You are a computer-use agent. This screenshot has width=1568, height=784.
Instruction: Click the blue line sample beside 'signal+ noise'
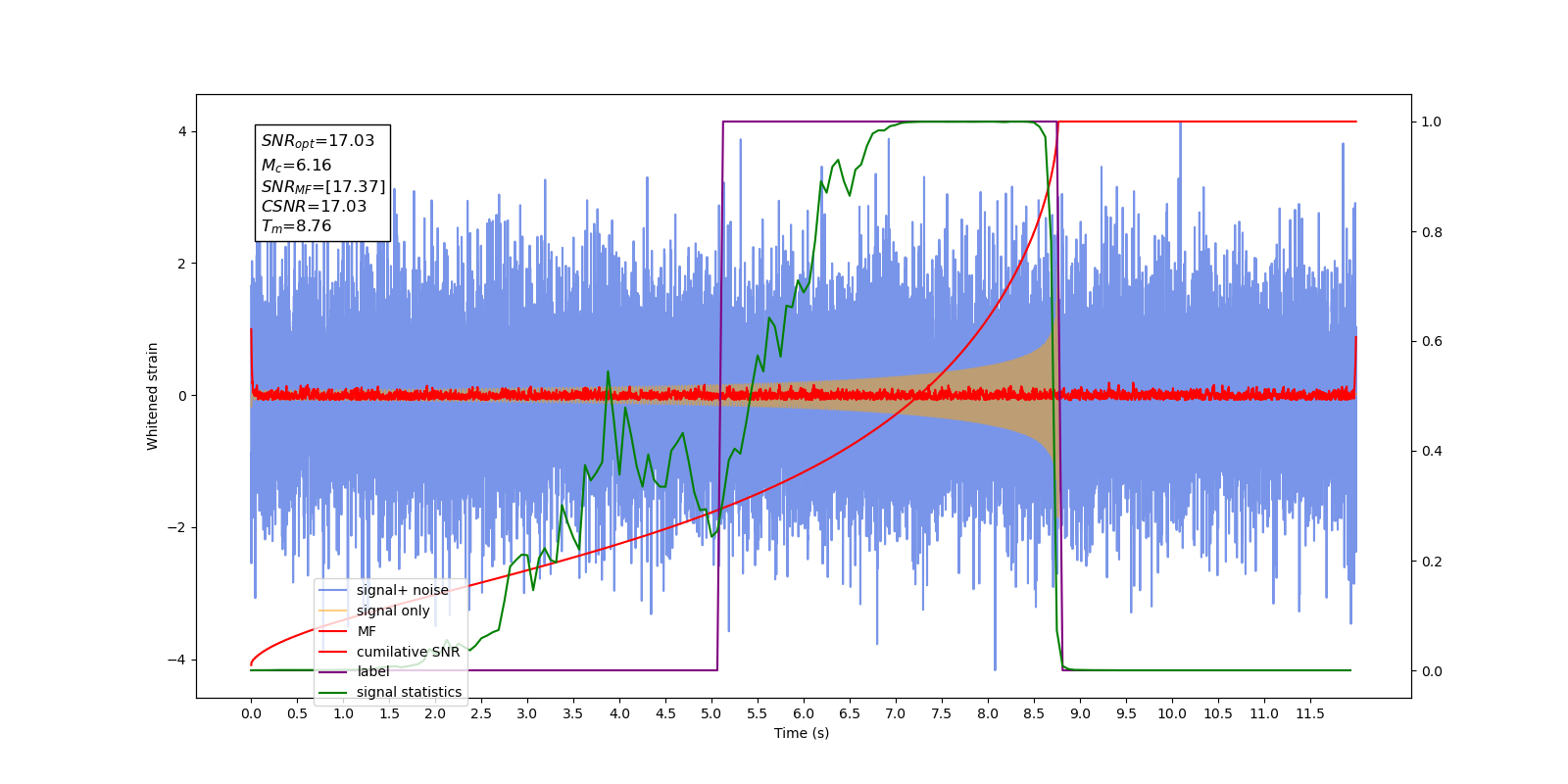click(333, 590)
